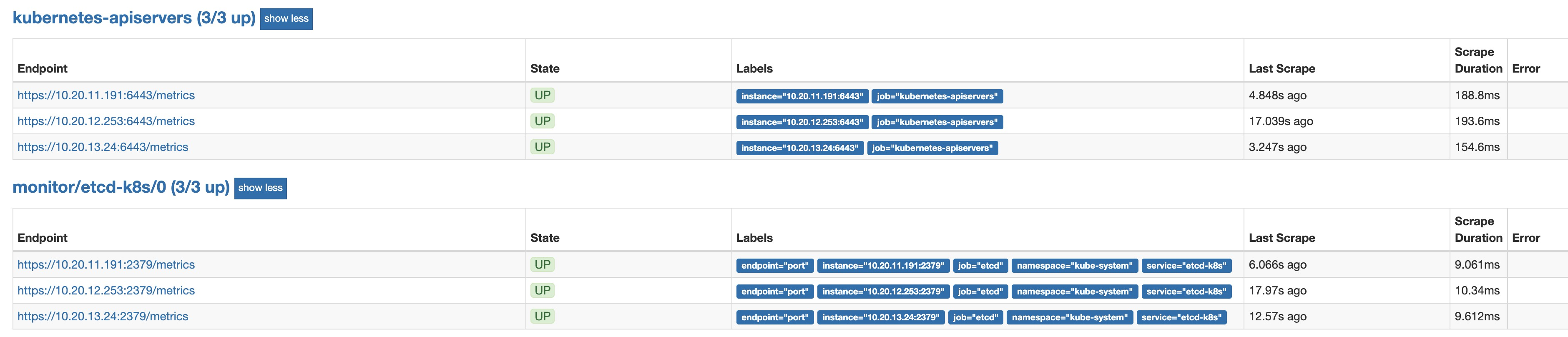1568x337 pixels.
Task: Select the 17.97s ago last scrape value
Action: 1278,291
